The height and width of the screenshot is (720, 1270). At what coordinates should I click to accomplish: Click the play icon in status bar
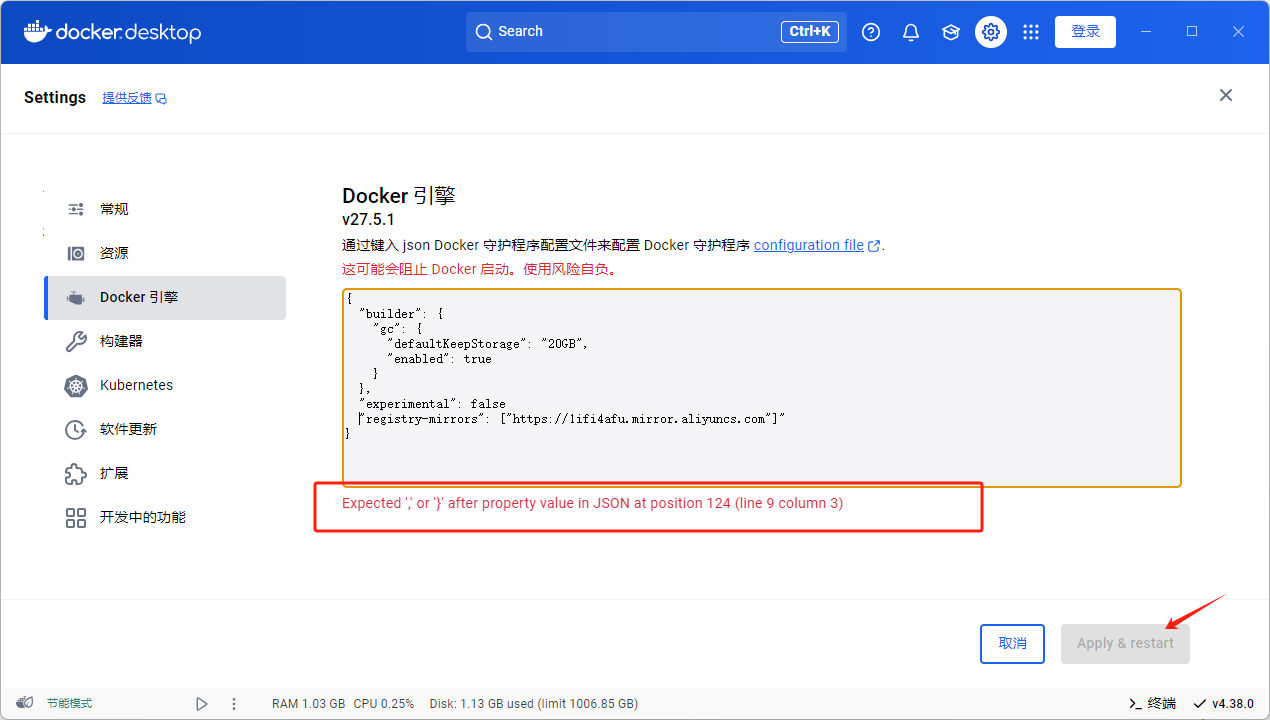click(x=202, y=704)
